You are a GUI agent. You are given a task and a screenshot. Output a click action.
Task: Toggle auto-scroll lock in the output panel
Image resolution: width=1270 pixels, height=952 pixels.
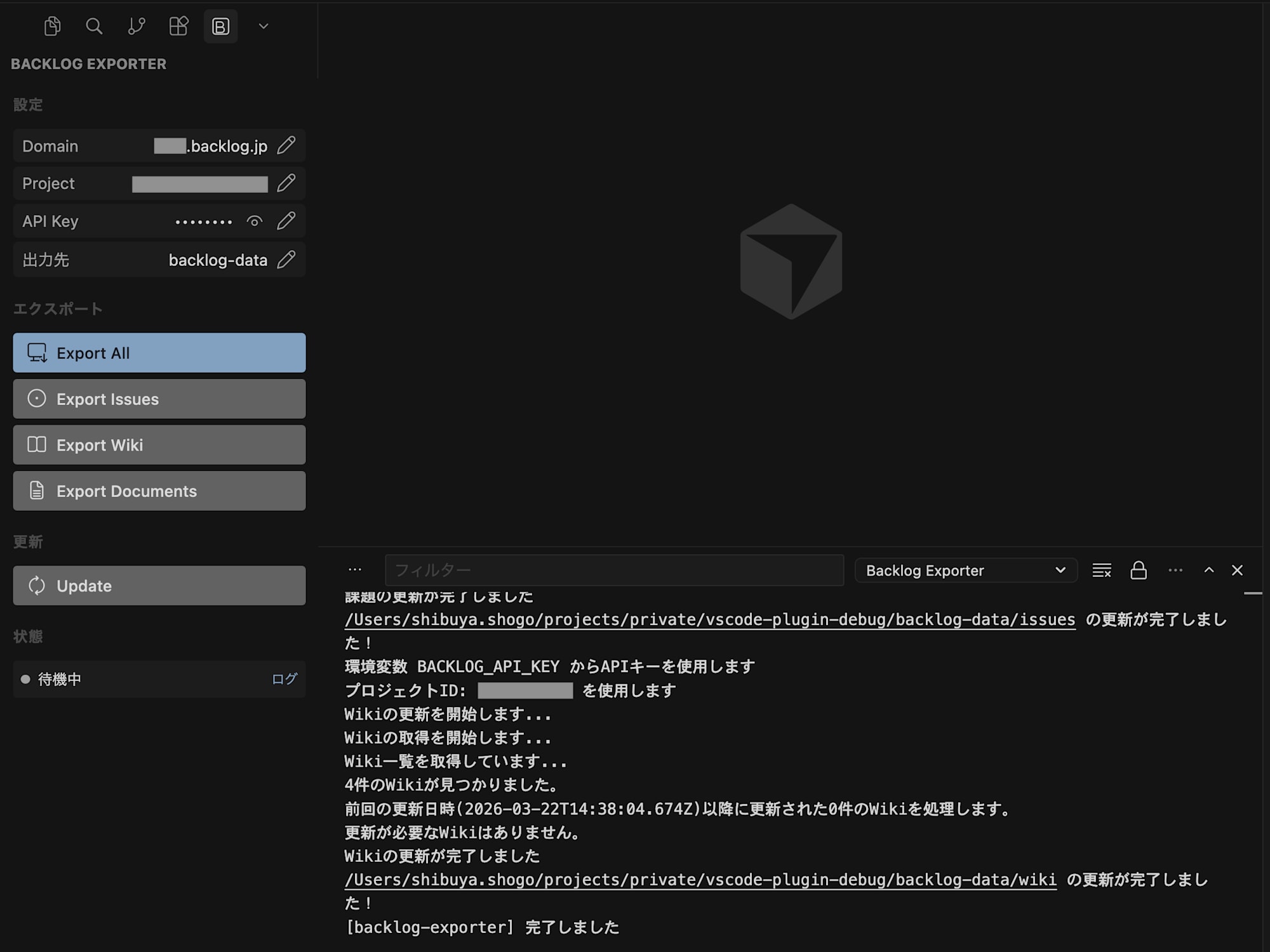1139,570
